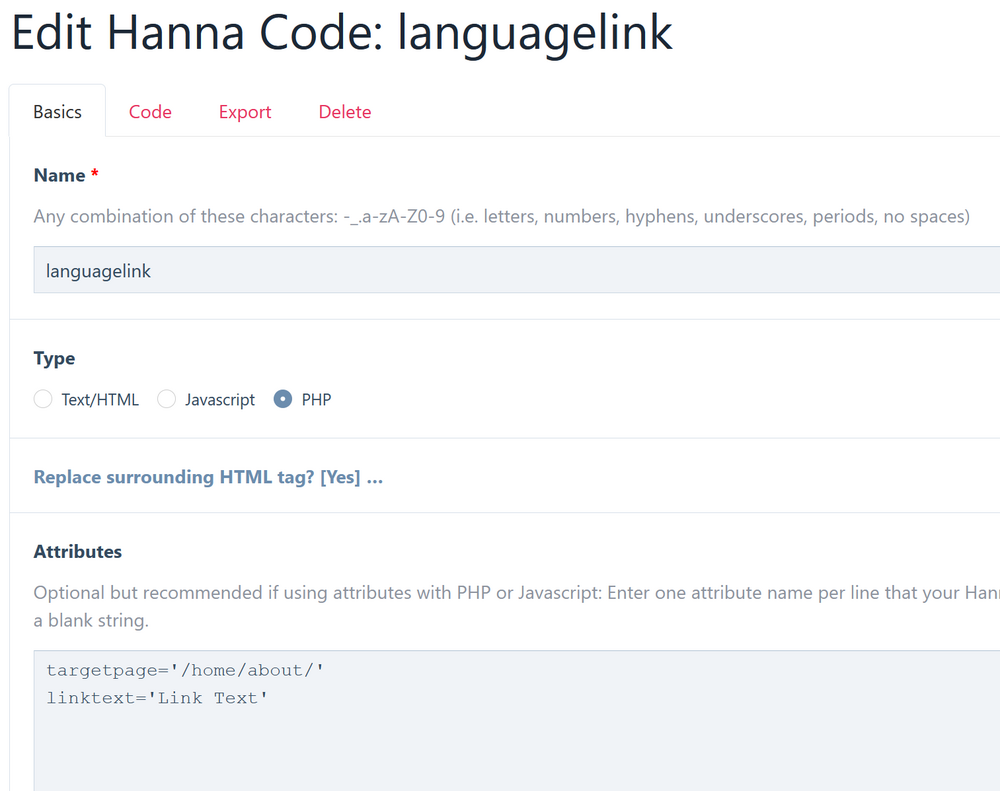Click the allowed characters hint under Name
This screenshot has width=1000, height=791.
[x=500, y=216]
